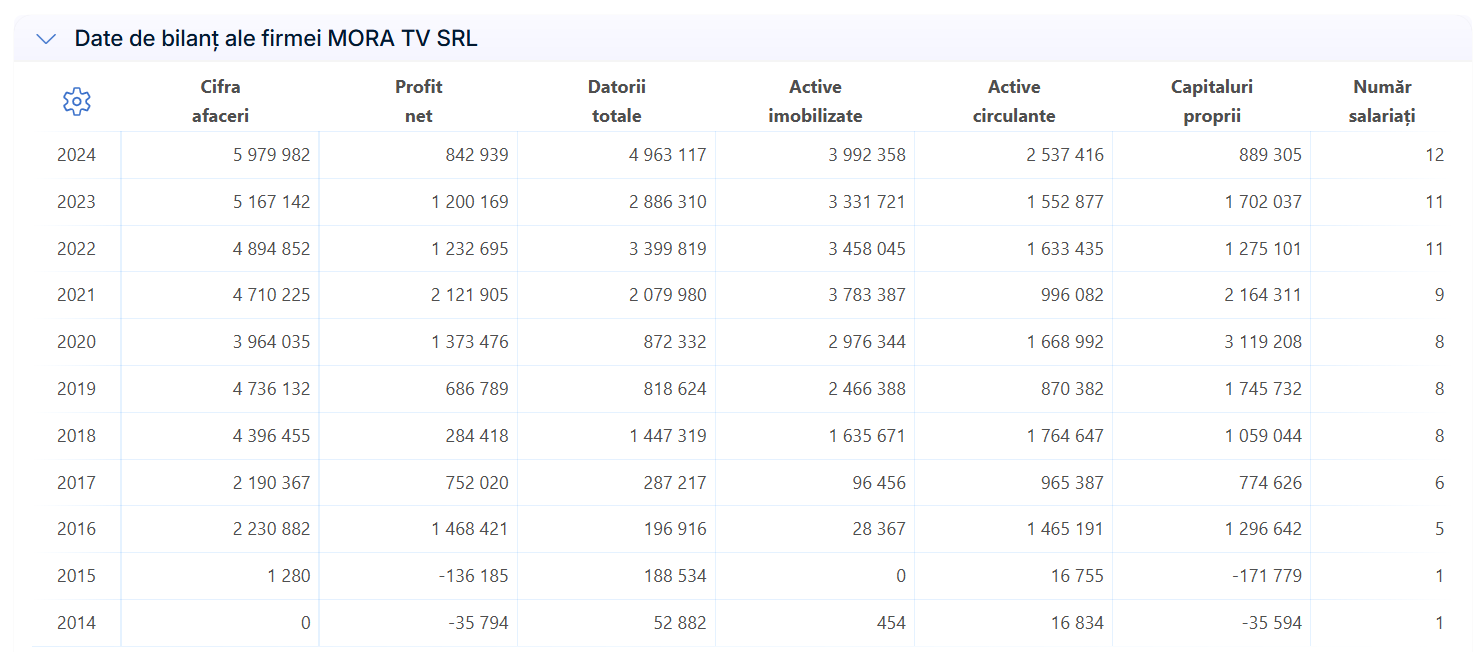Select the Capitaluri proprii column header
This screenshot has width=1483, height=652.
[1211, 101]
